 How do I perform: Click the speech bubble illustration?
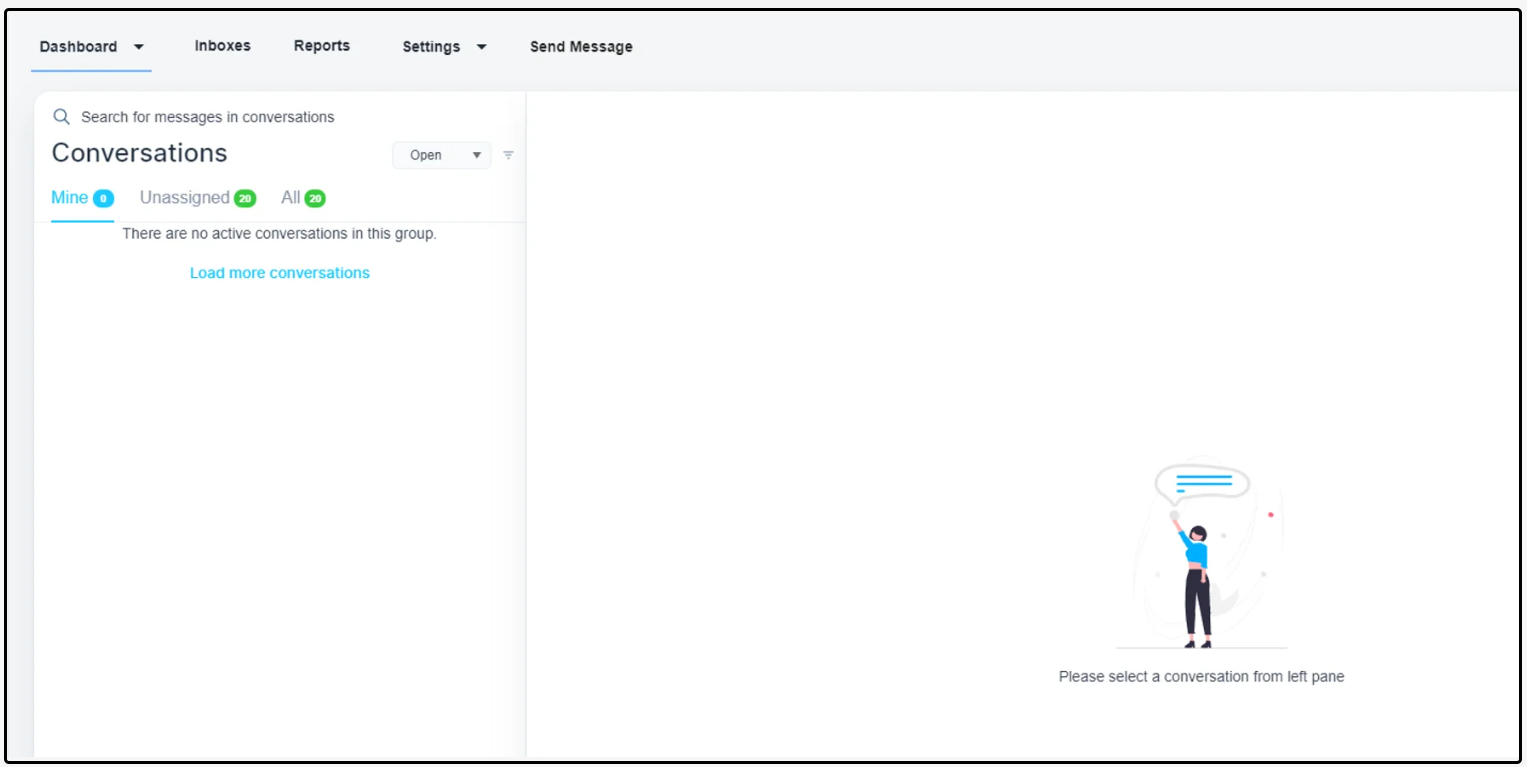pos(1202,483)
